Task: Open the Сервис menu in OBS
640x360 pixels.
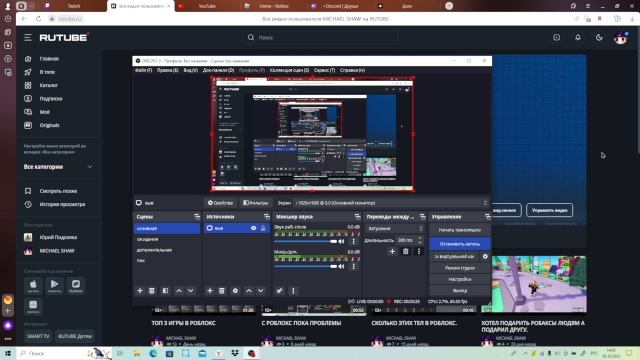Action: (324, 70)
